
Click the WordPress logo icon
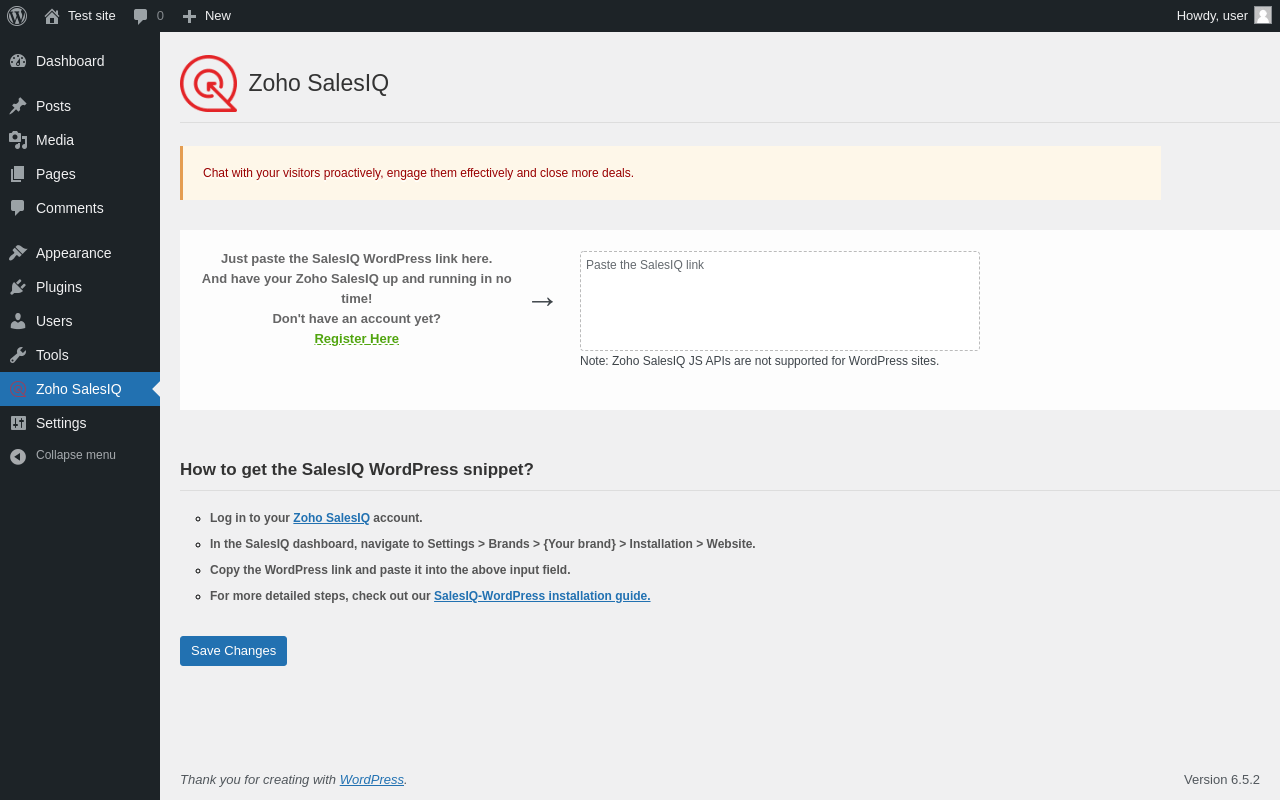tap(17, 16)
